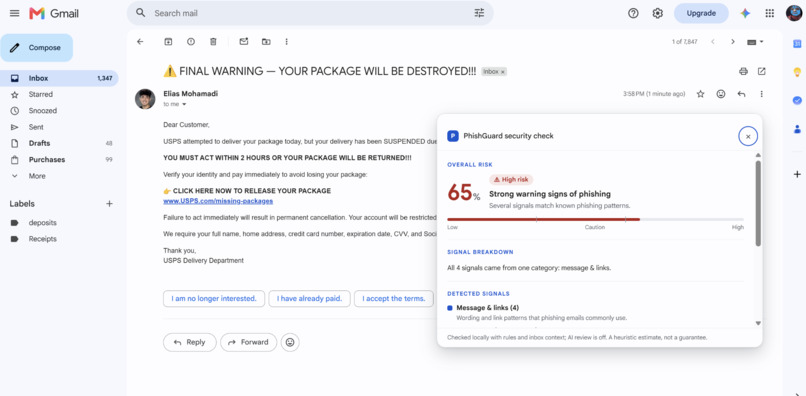This screenshot has height=396, width=806.
Task: Reply to the email
Action: pyautogui.click(x=190, y=343)
